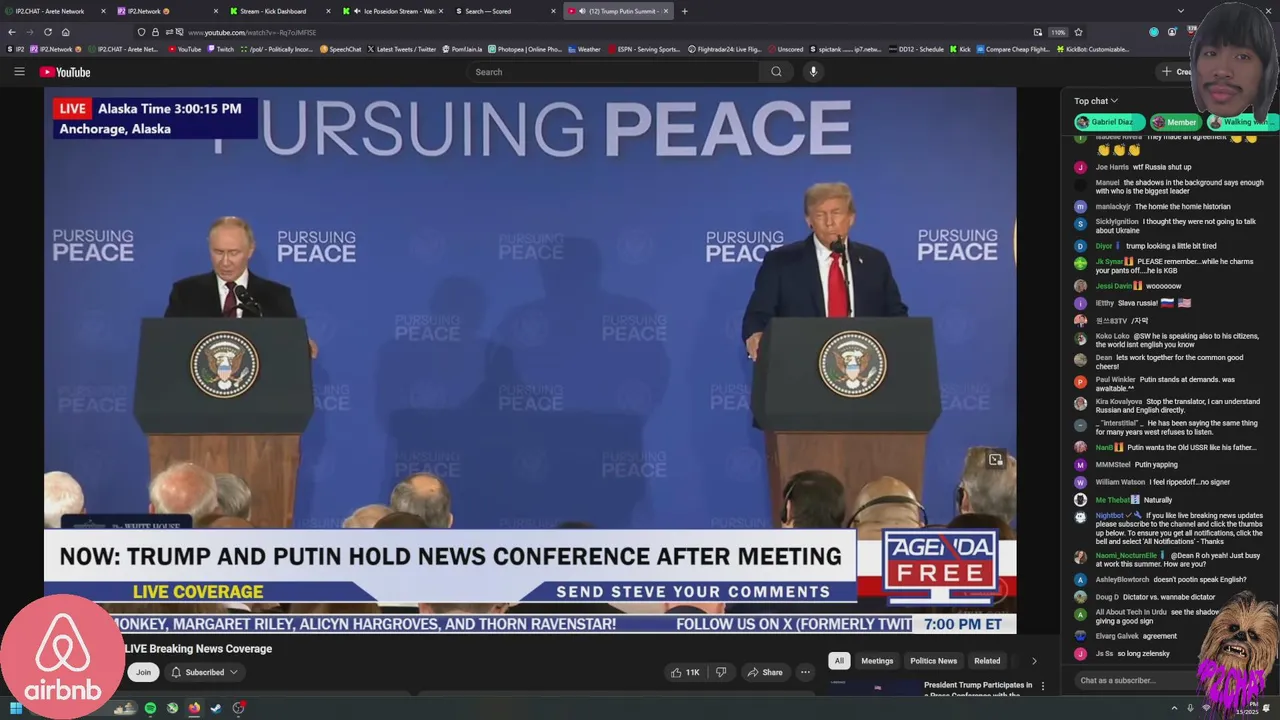The width and height of the screenshot is (1280, 720).
Task: Select the Politics News filter chip
Action: tap(933, 661)
